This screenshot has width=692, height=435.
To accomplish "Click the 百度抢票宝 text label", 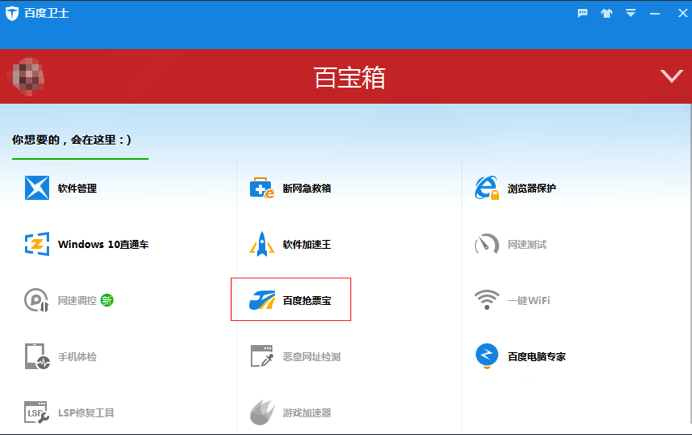I will click(x=307, y=300).
